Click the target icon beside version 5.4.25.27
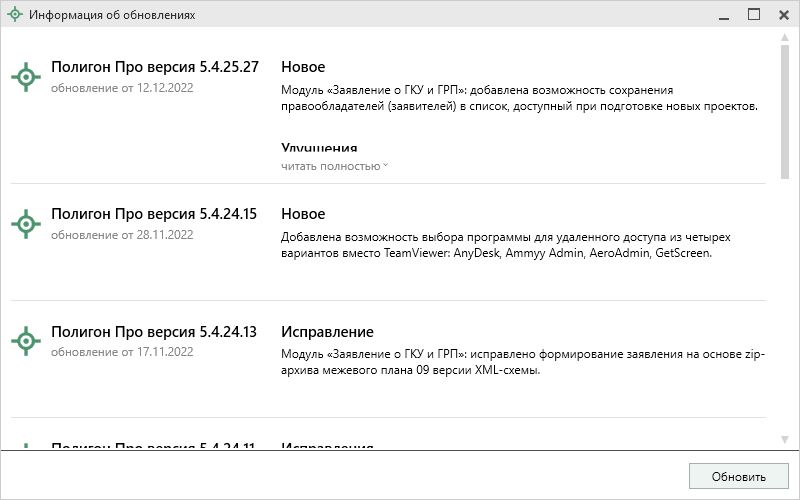 pyautogui.click(x=25, y=77)
